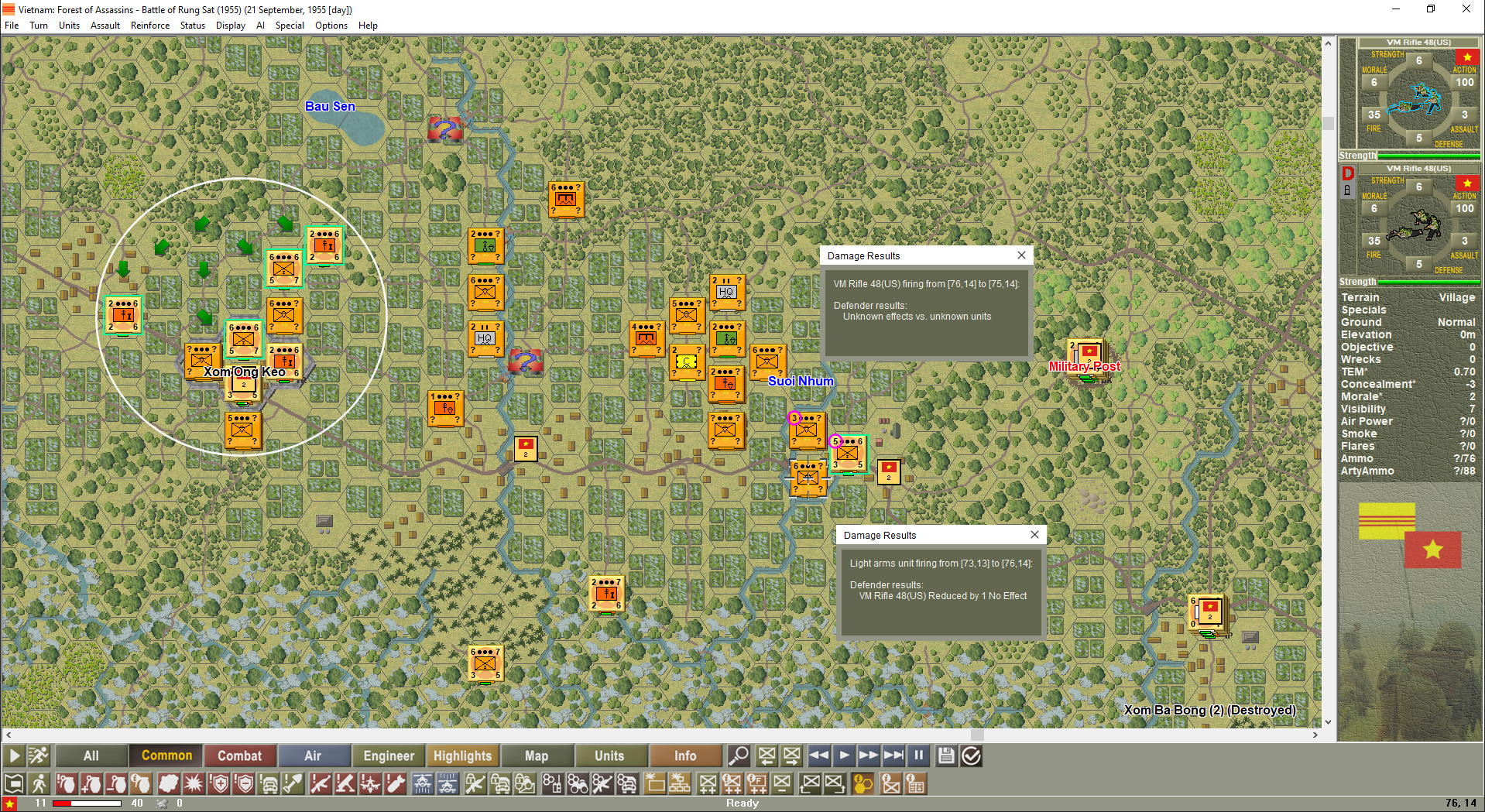Click the shovel dig-in icon

[x=293, y=784]
